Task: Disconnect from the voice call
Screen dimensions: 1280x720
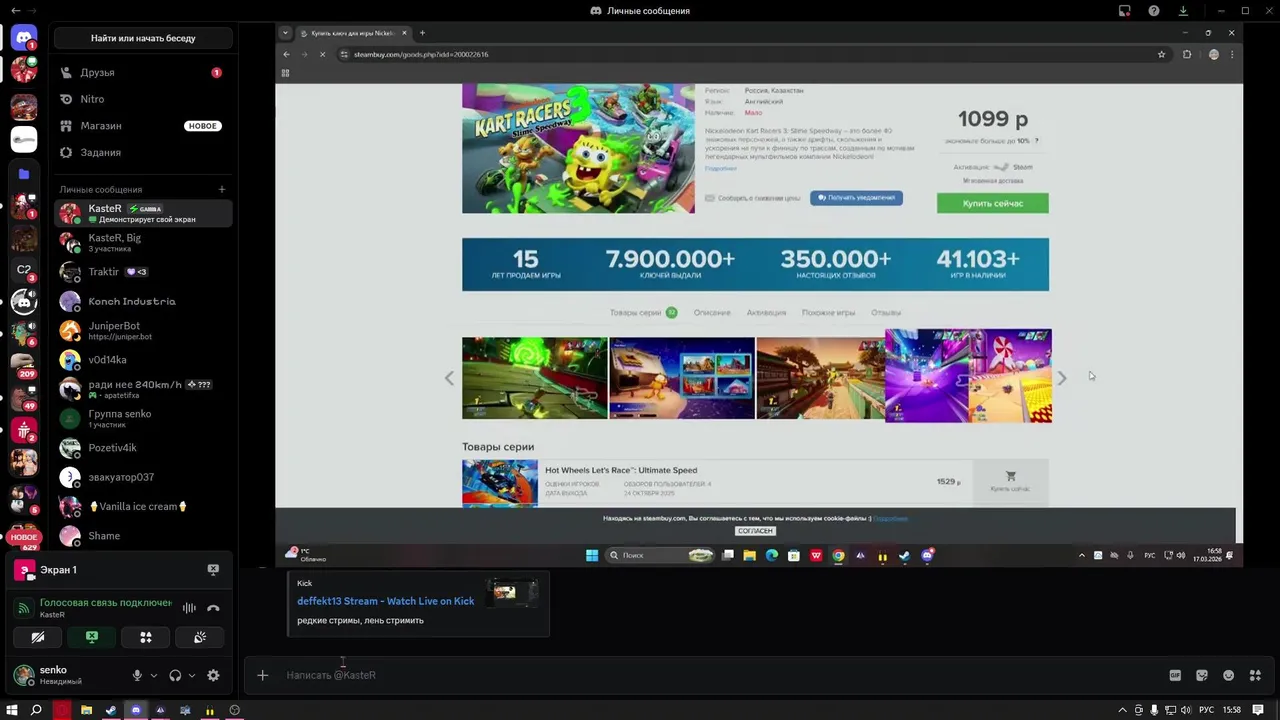Action: (213, 608)
